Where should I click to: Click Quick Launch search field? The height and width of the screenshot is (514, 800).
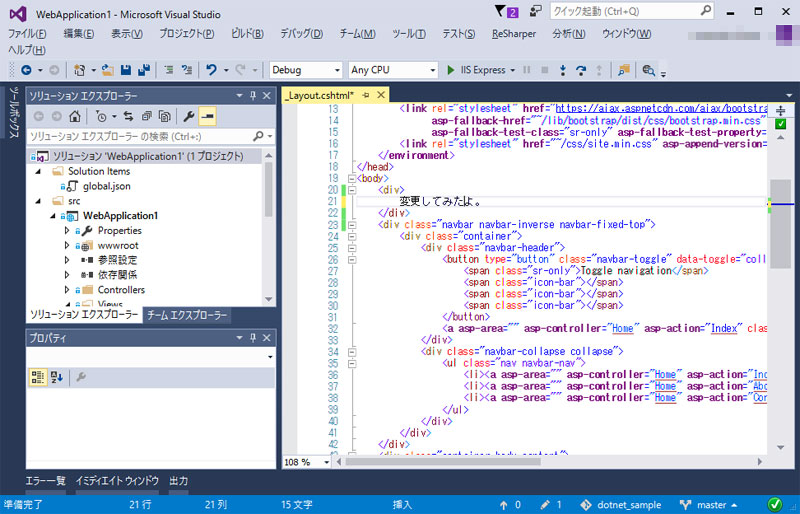tap(632, 11)
